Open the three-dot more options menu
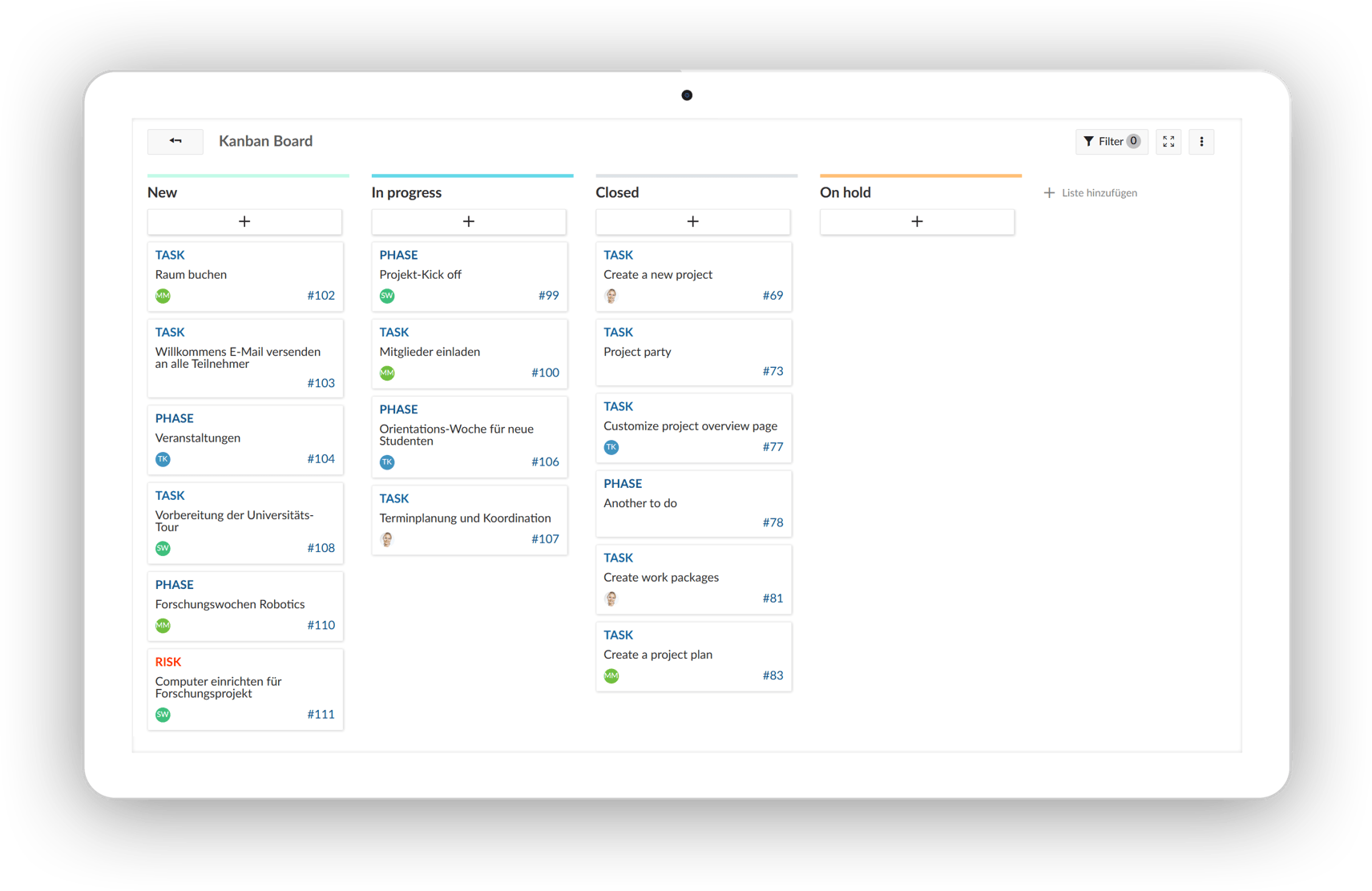 1200,142
